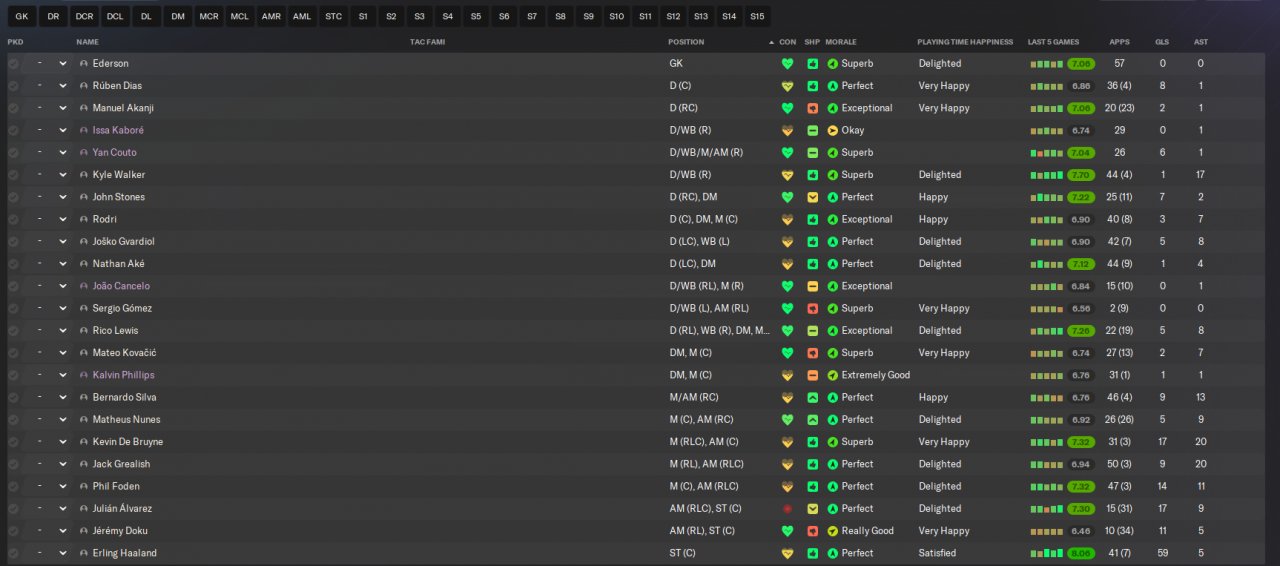Click Yan Couto's green condition heart
This screenshot has height=566, width=1280.
(x=787, y=152)
